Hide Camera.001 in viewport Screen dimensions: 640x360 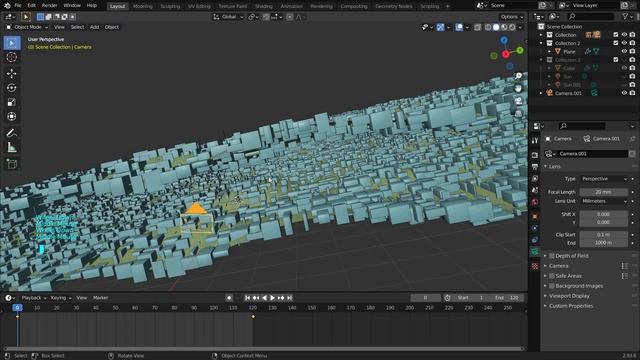click(624, 93)
